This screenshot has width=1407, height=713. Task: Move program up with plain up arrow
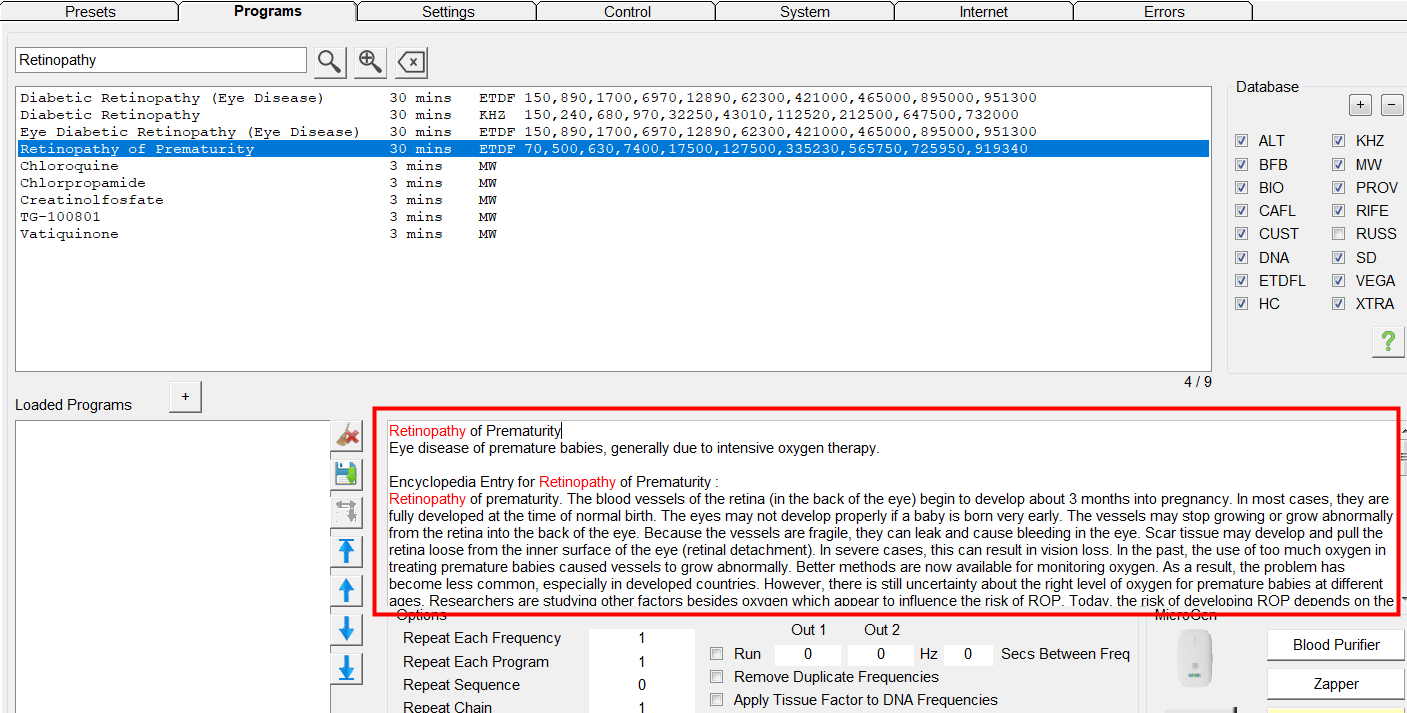point(347,590)
